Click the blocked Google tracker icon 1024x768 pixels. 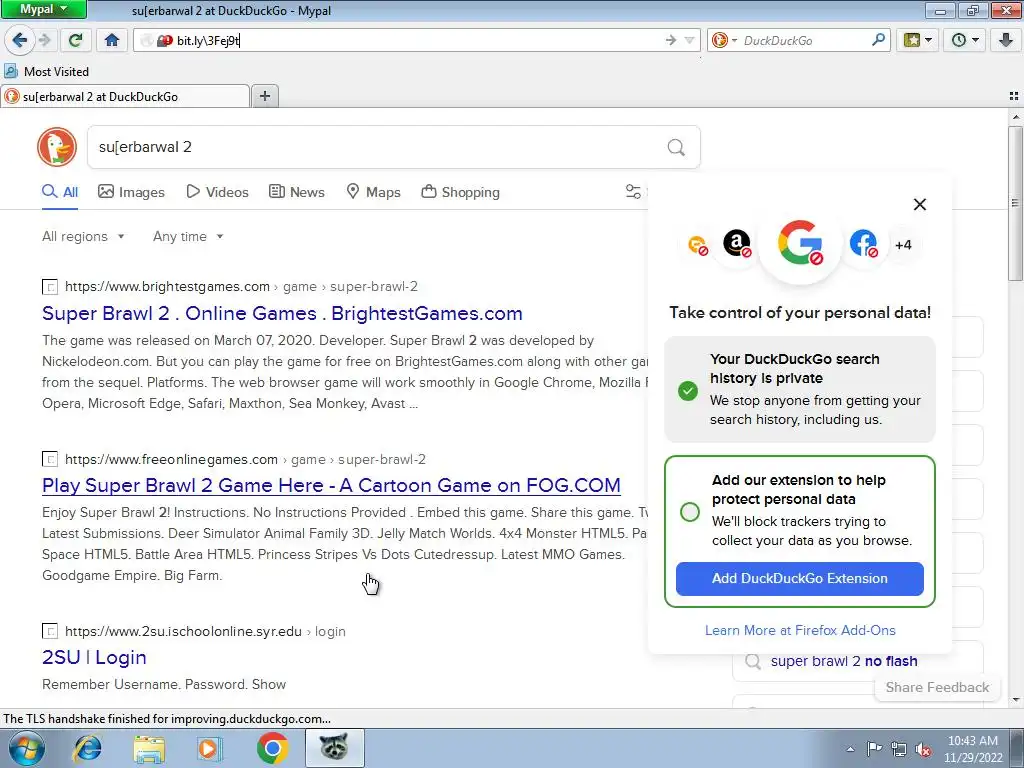(800, 244)
